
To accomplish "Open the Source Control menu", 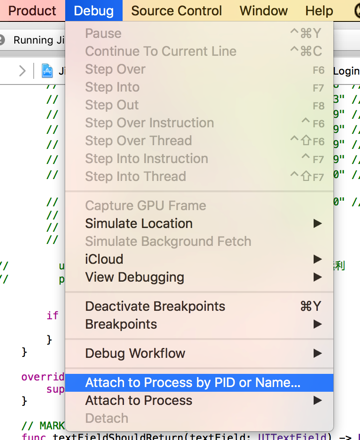I will [x=176, y=11].
